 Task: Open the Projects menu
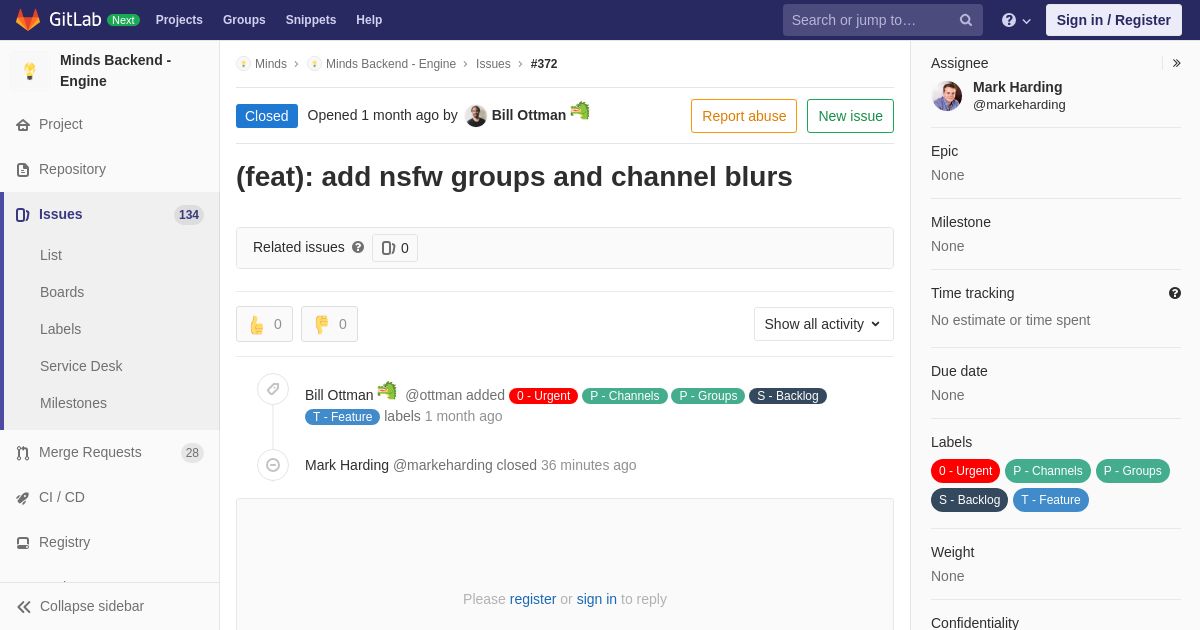point(179,20)
